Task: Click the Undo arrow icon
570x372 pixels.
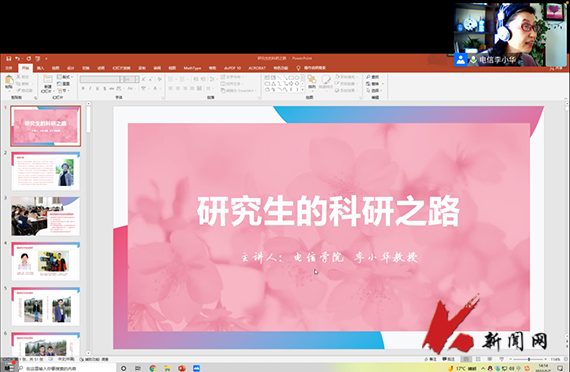Action: 17,58
